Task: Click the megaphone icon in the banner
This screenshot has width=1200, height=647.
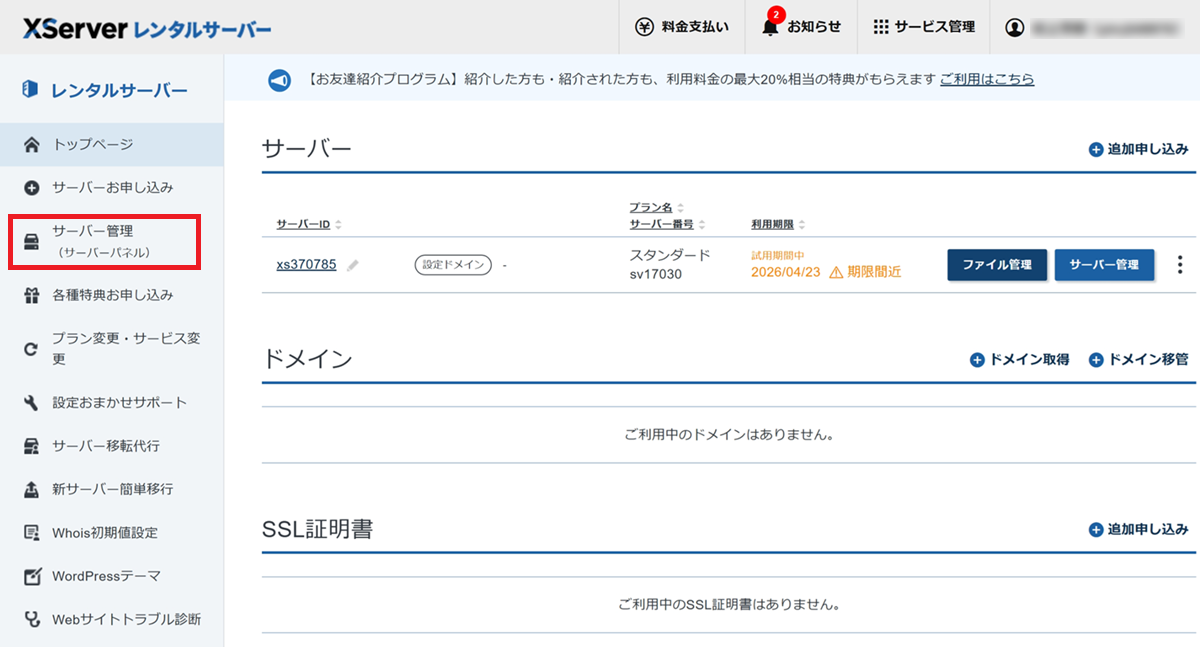Action: (280, 79)
